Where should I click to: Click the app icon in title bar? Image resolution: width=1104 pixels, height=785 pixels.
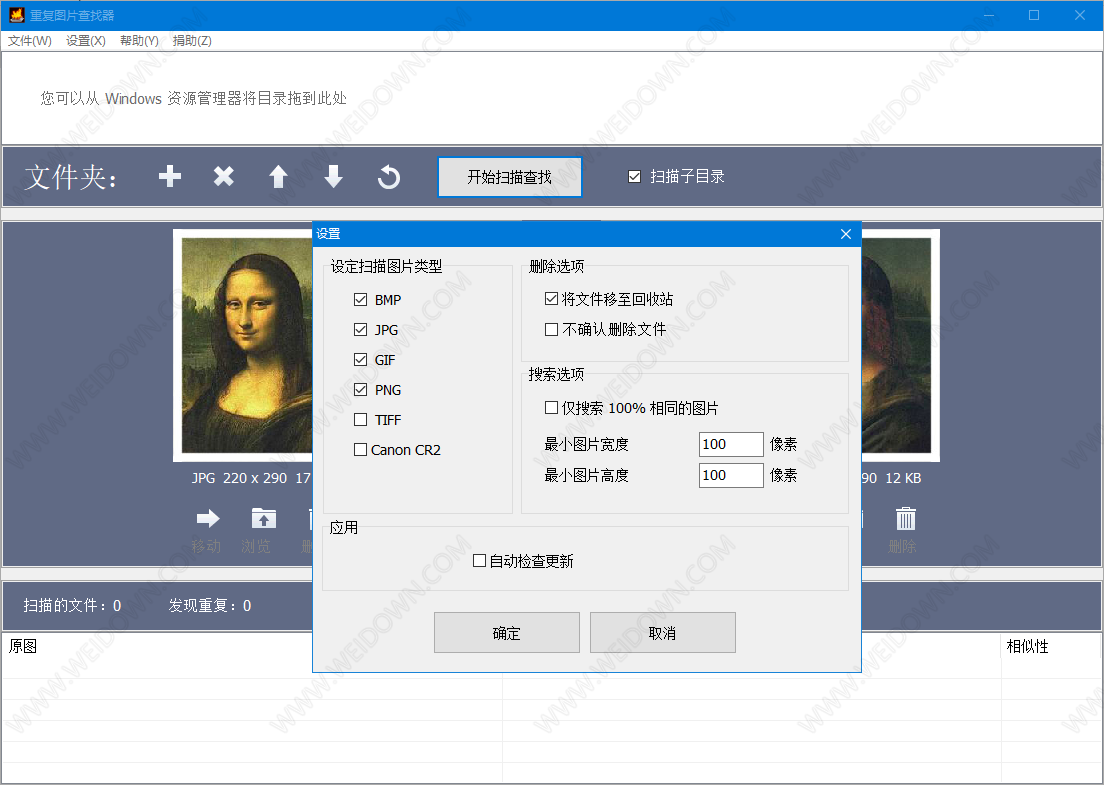(17, 15)
